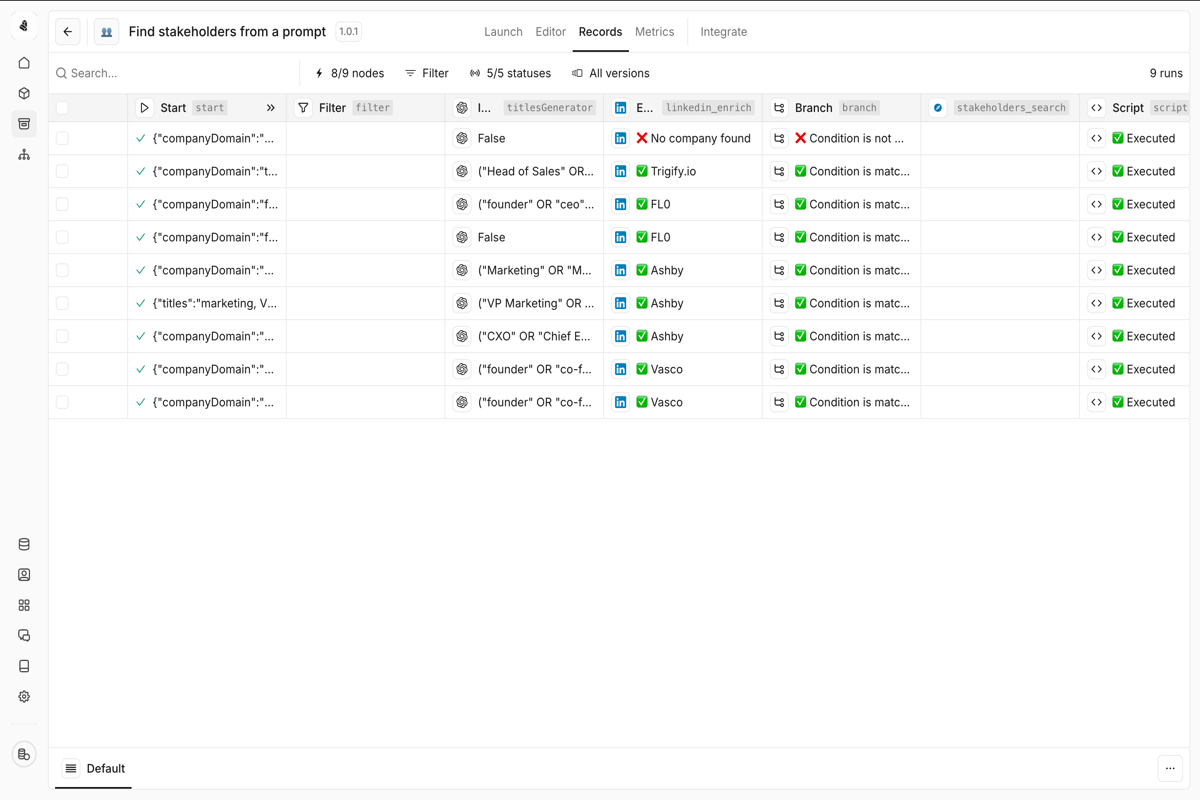This screenshot has width=1200, height=800.
Task: Open the chat bubbles icon in sidebar
Action: click(24, 636)
